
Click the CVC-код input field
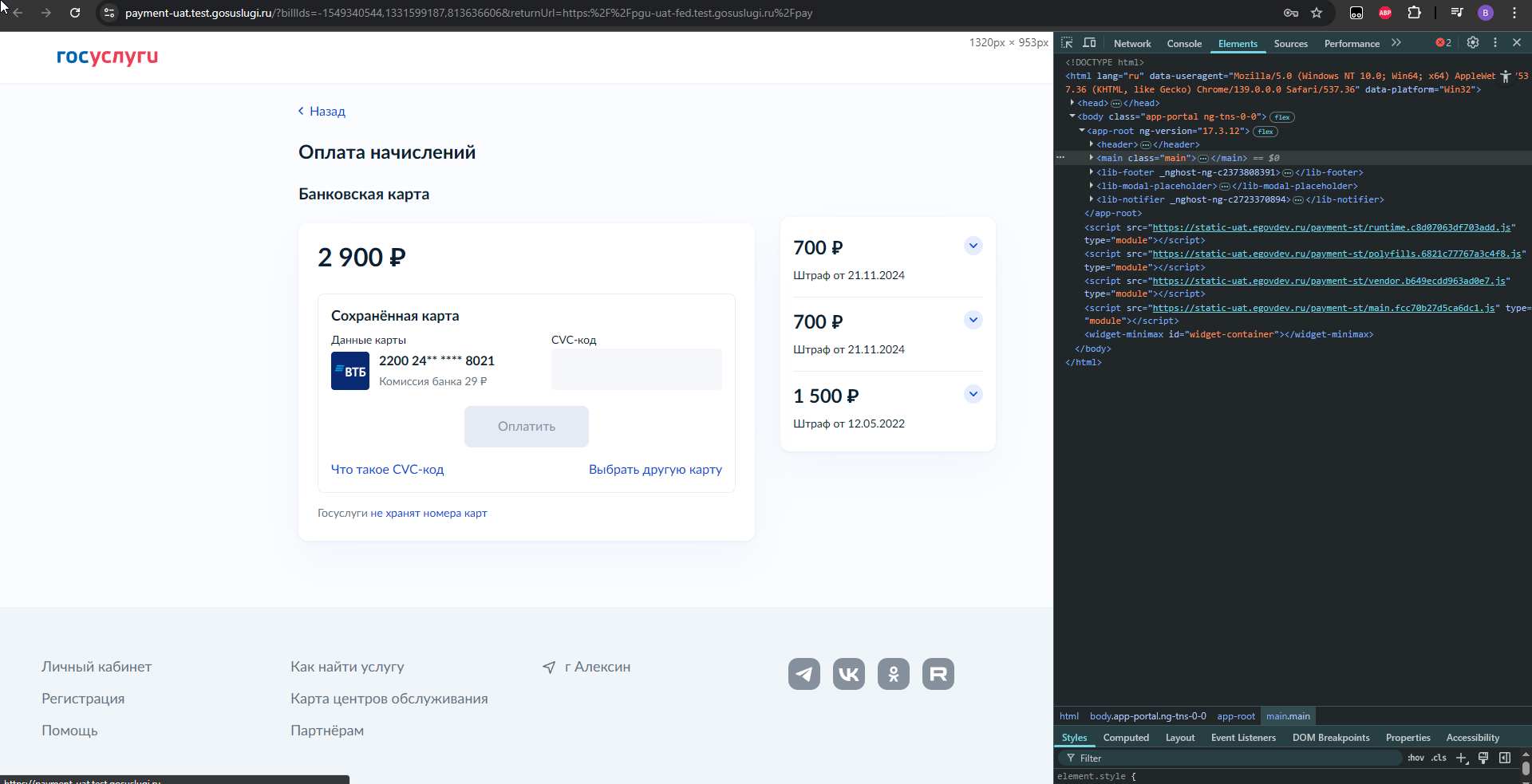click(637, 369)
